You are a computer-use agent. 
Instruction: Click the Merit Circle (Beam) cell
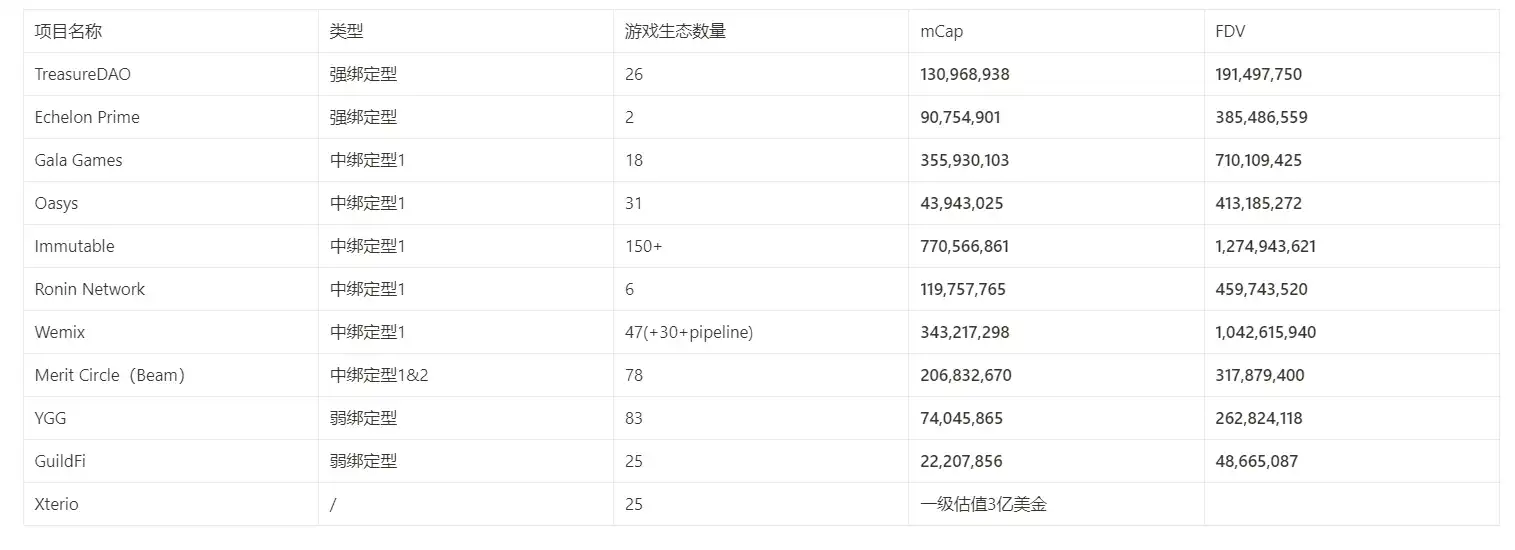click(x=110, y=375)
